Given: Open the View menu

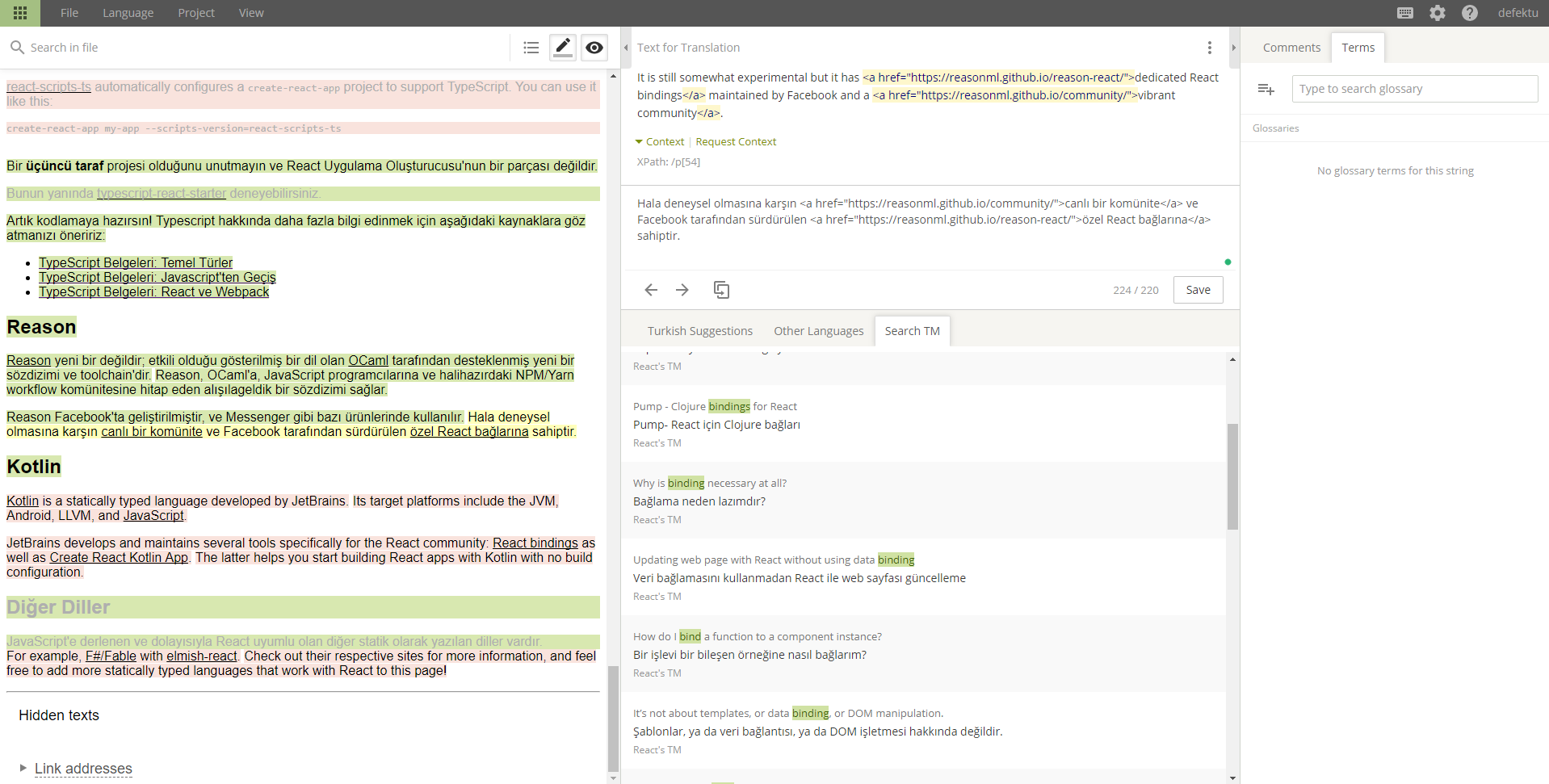Looking at the screenshot, I should tap(251, 13).
